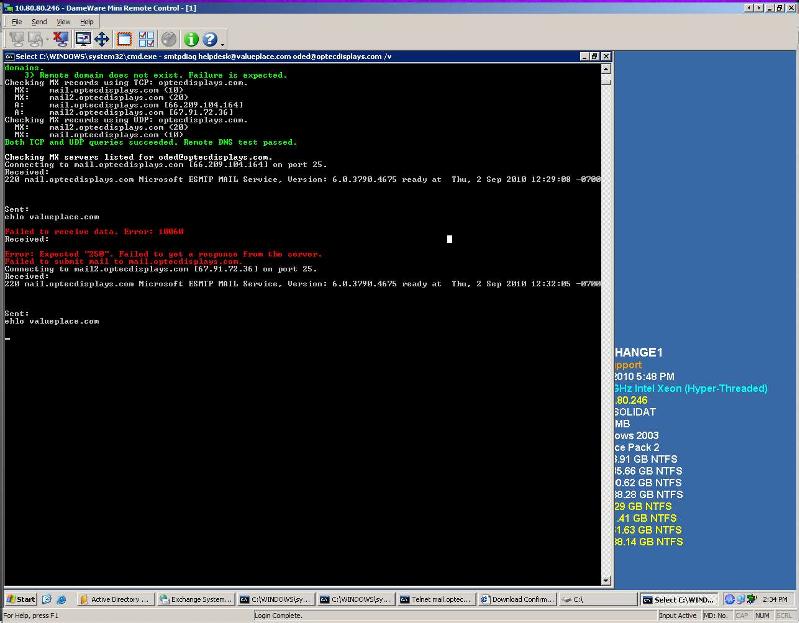Switch to Active Directory taskbar window
This screenshot has height=623, width=799.
tap(116, 600)
